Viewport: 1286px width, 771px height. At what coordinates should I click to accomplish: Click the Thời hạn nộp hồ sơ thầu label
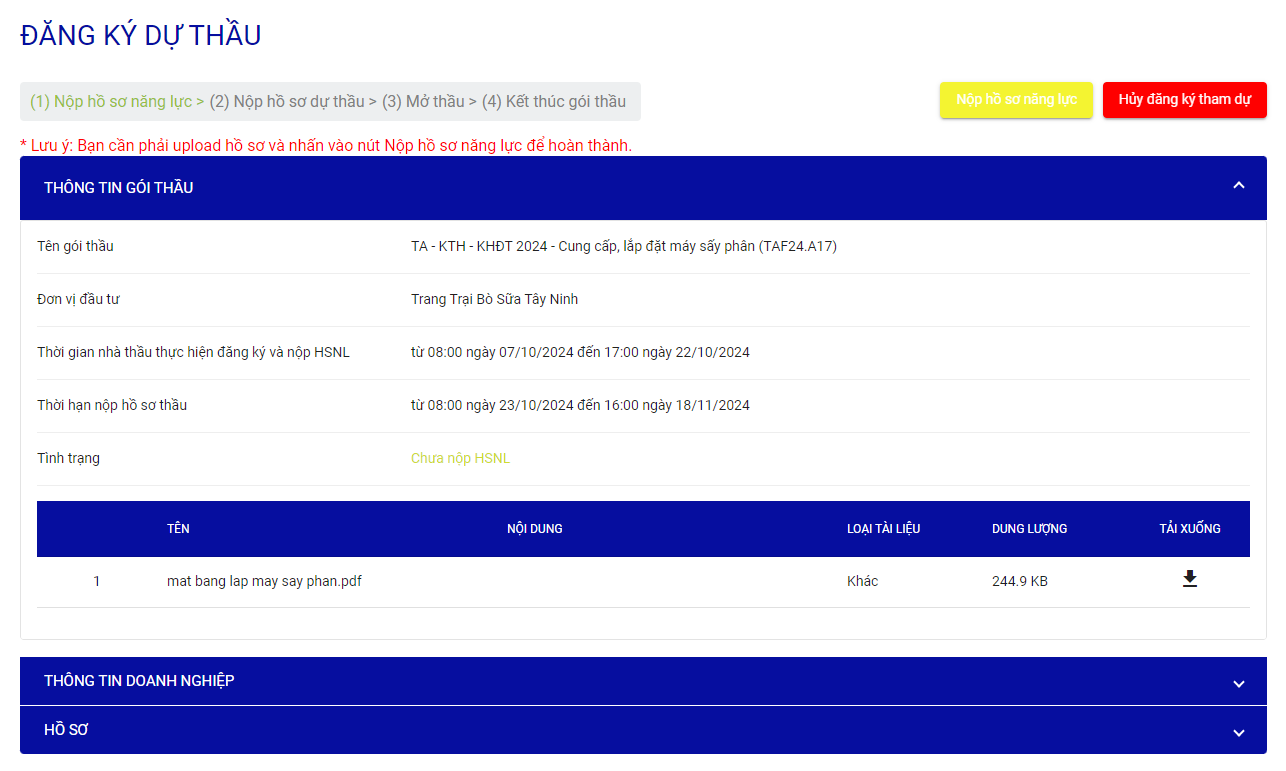(x=112, y=405)
